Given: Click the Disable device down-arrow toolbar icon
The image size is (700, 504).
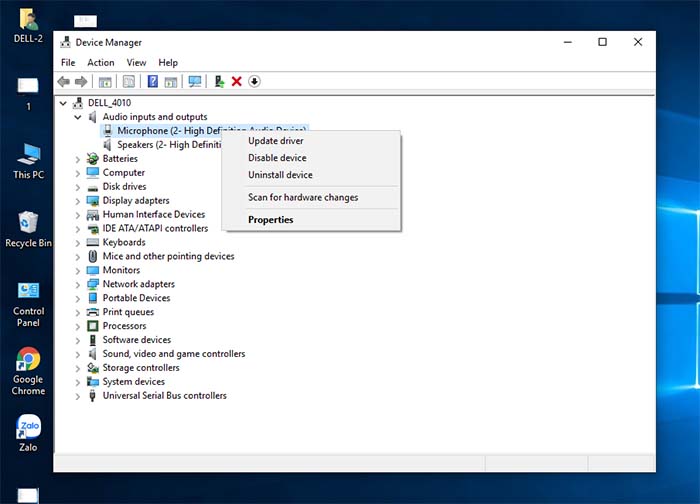Looking at the screenshot, I should [x=254, y=81].
